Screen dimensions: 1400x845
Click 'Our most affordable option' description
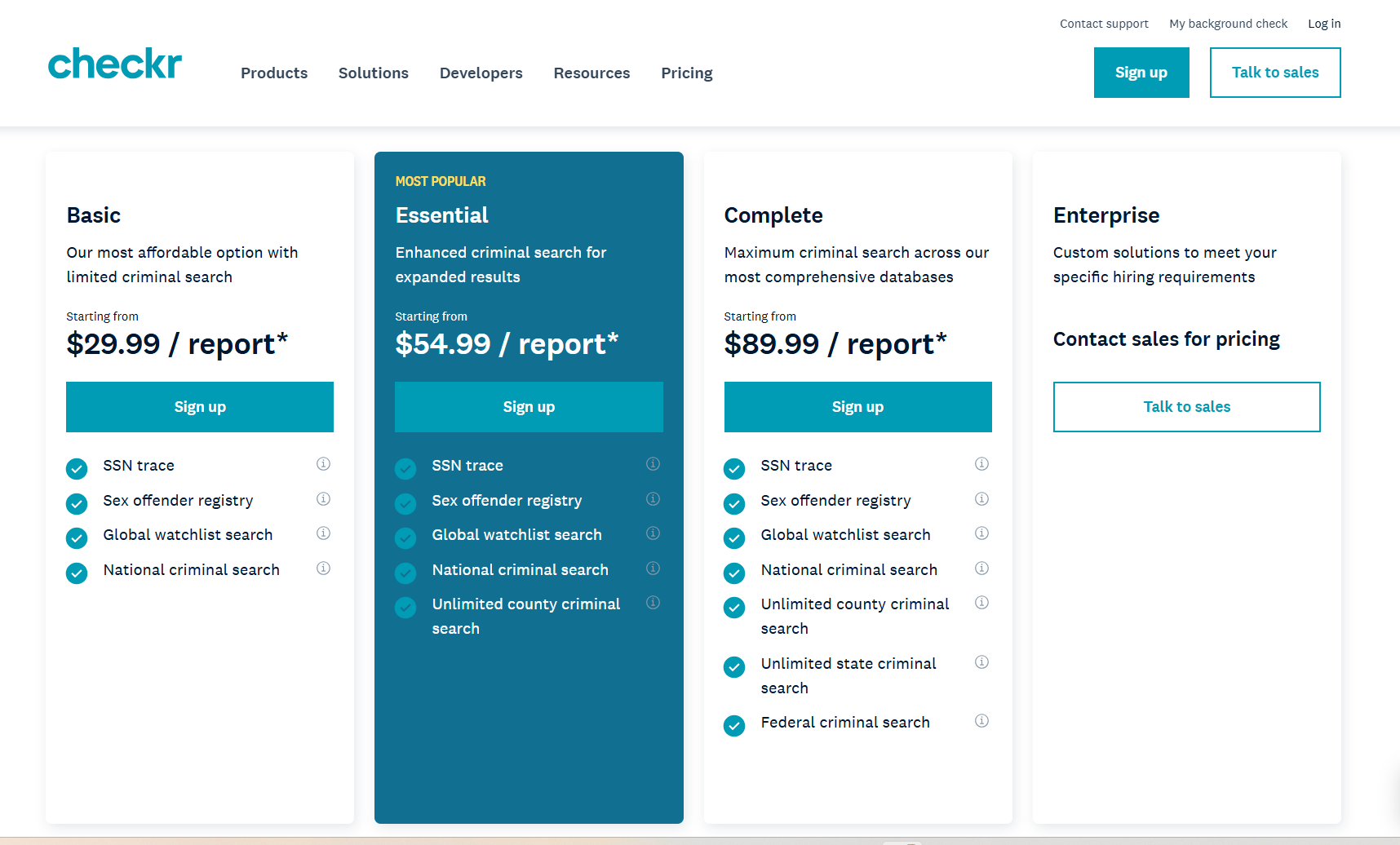click(x=183, y=265)
